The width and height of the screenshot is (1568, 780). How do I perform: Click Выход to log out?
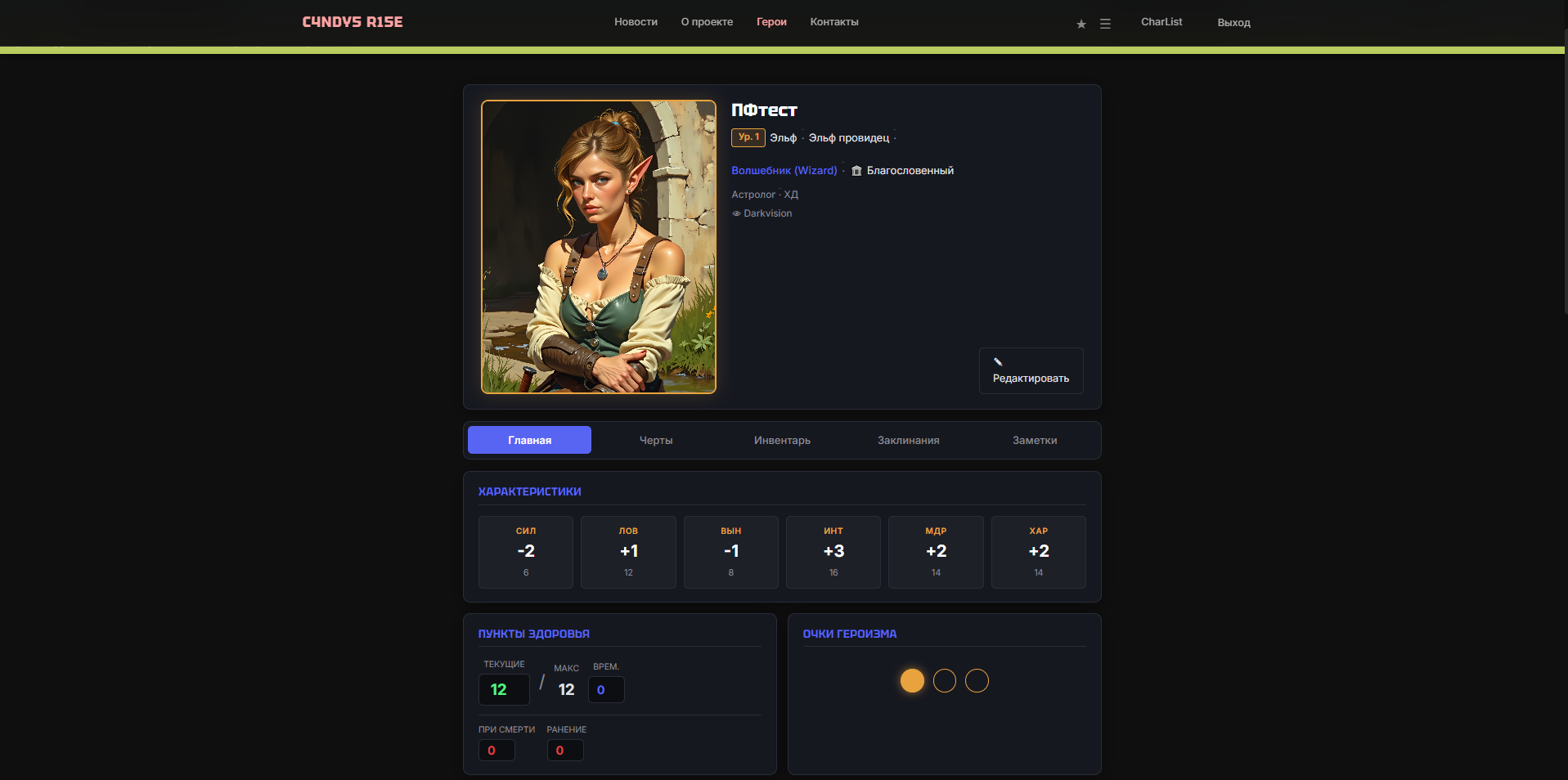[x=1233, y=23]
